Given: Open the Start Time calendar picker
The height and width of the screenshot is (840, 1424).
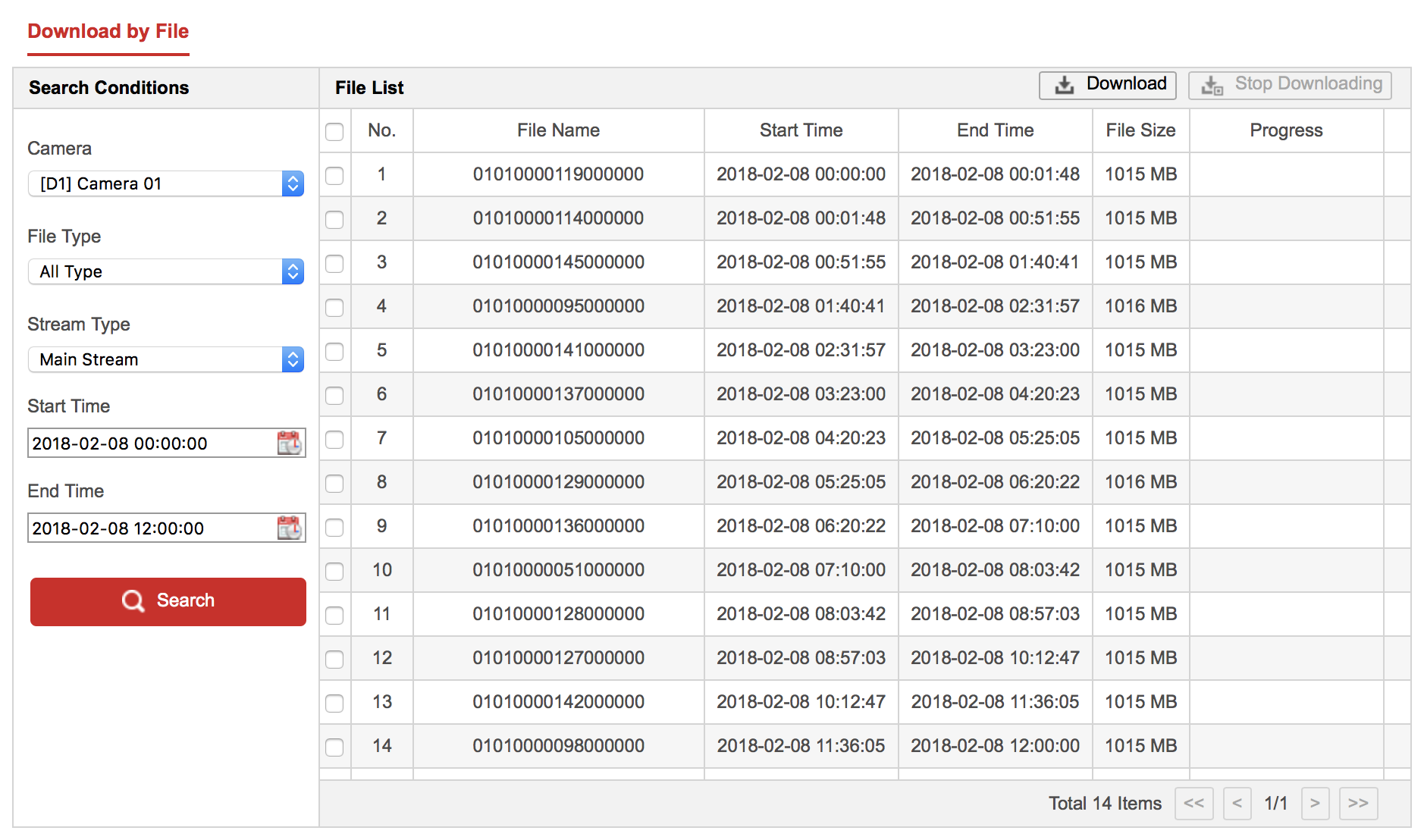Looking at the screenshot, I should click(x=291, y=443).
